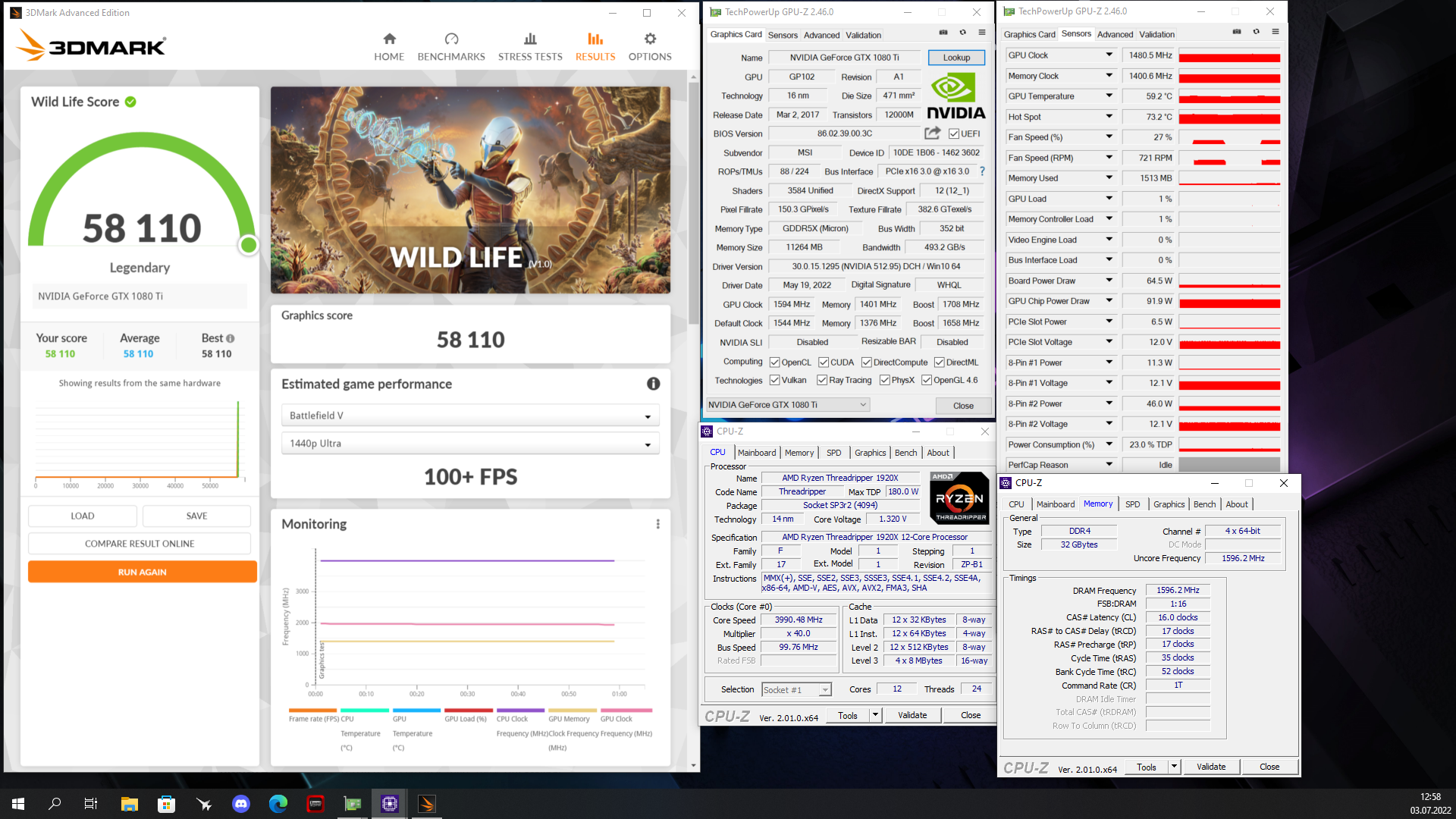Open the Hot Spot sensor dropdown arrow
This screenshot has width=1456, height=819.
point(1109,117)
